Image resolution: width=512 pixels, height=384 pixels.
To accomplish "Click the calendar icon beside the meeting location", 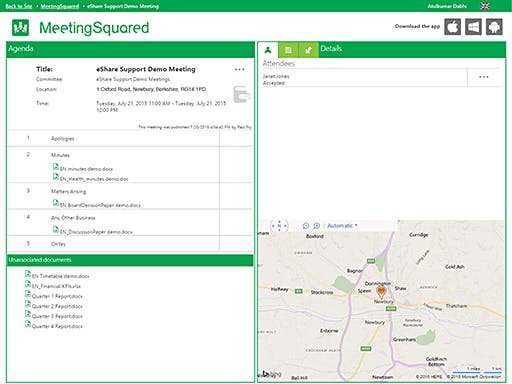I will pos(241,95).
